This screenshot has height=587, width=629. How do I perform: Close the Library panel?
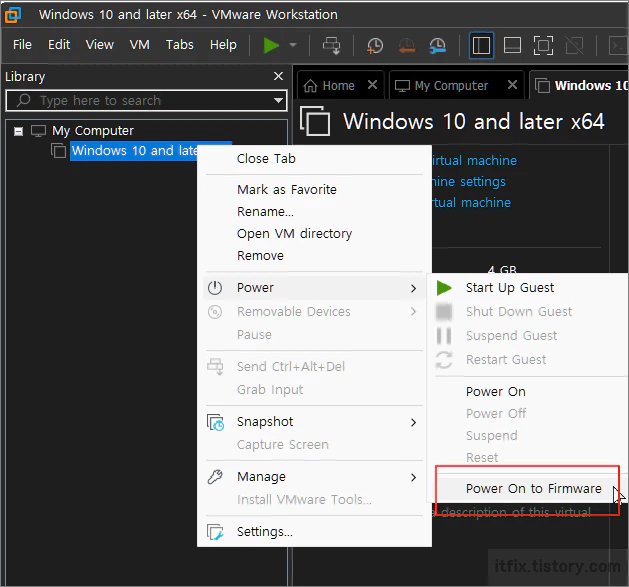coord(278,76)
